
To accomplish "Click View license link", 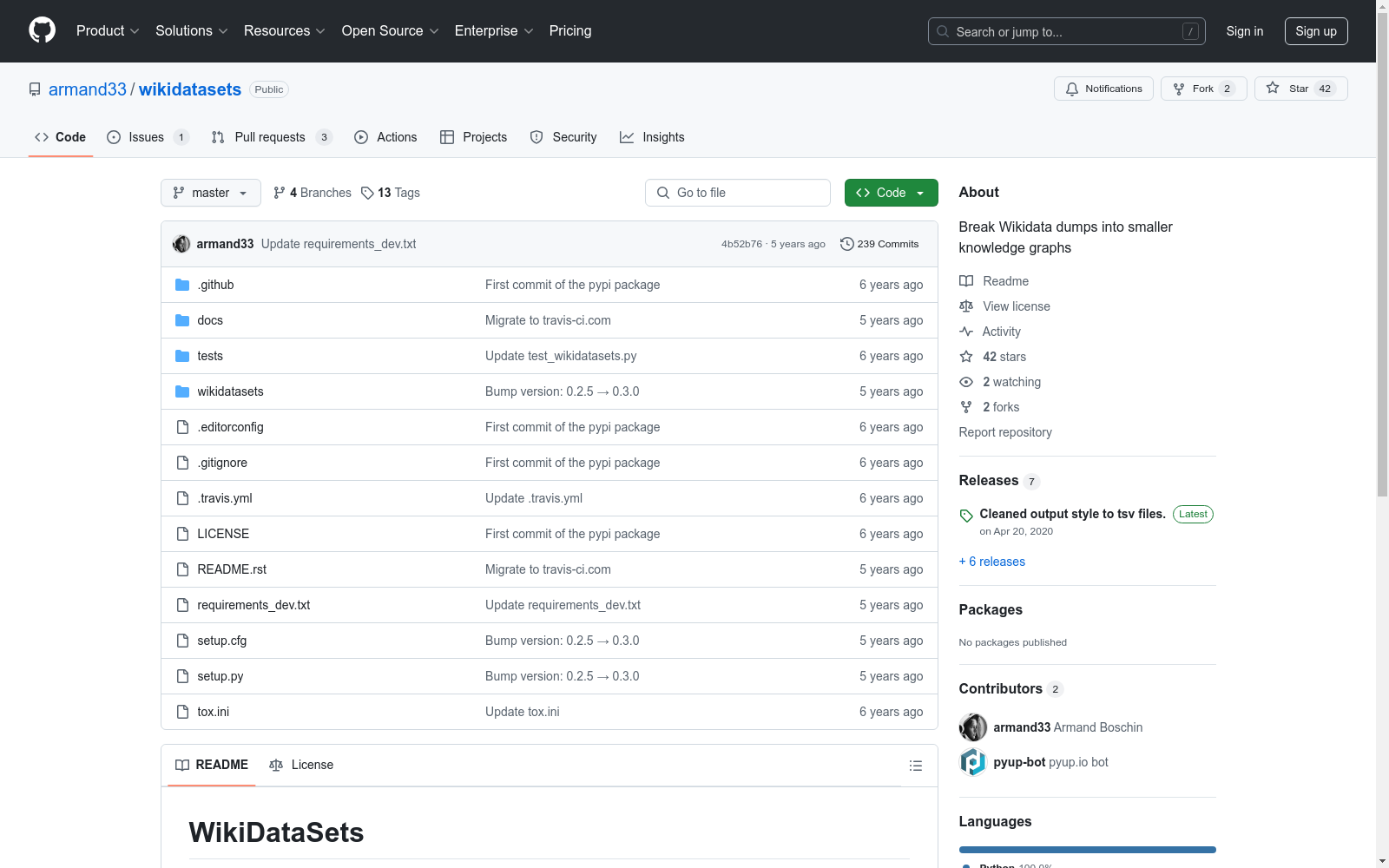I will (1005, 306).
